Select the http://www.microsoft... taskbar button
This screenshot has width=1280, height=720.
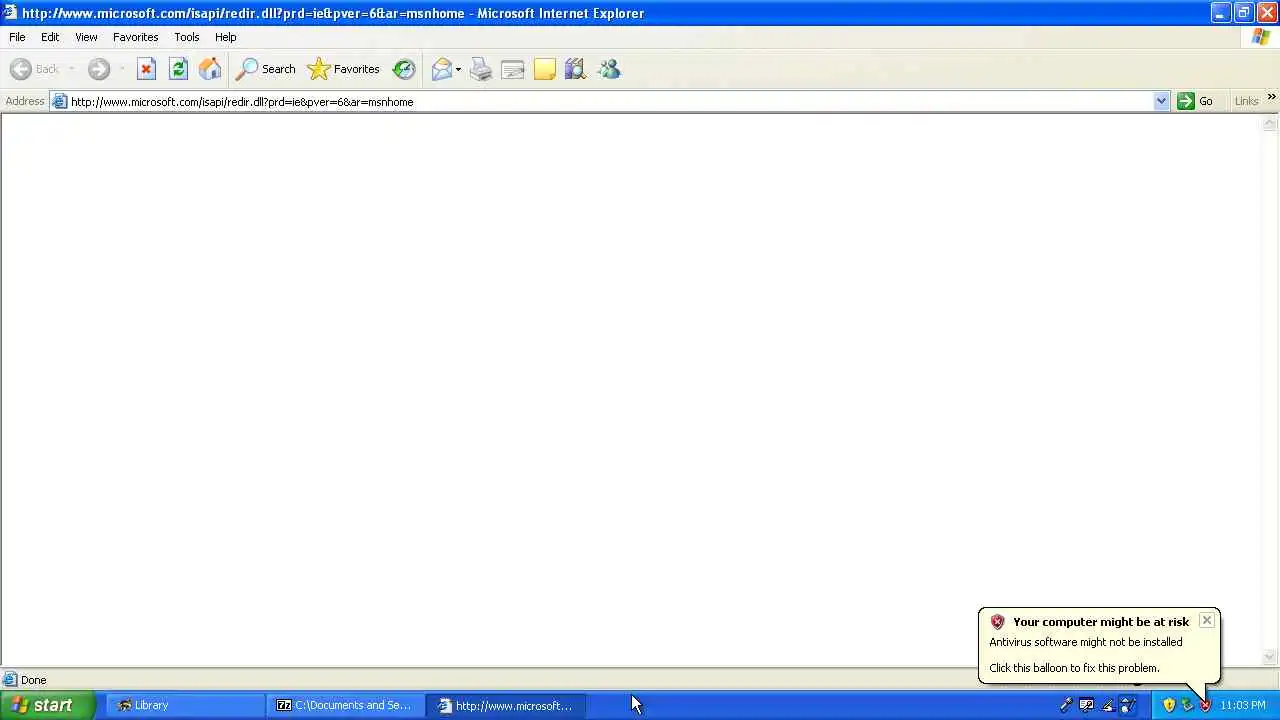click(x=506, y=705)
